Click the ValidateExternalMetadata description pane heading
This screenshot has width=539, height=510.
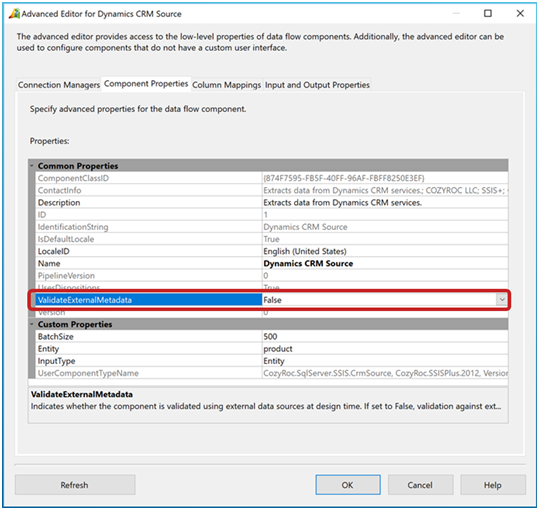point(82,394)
